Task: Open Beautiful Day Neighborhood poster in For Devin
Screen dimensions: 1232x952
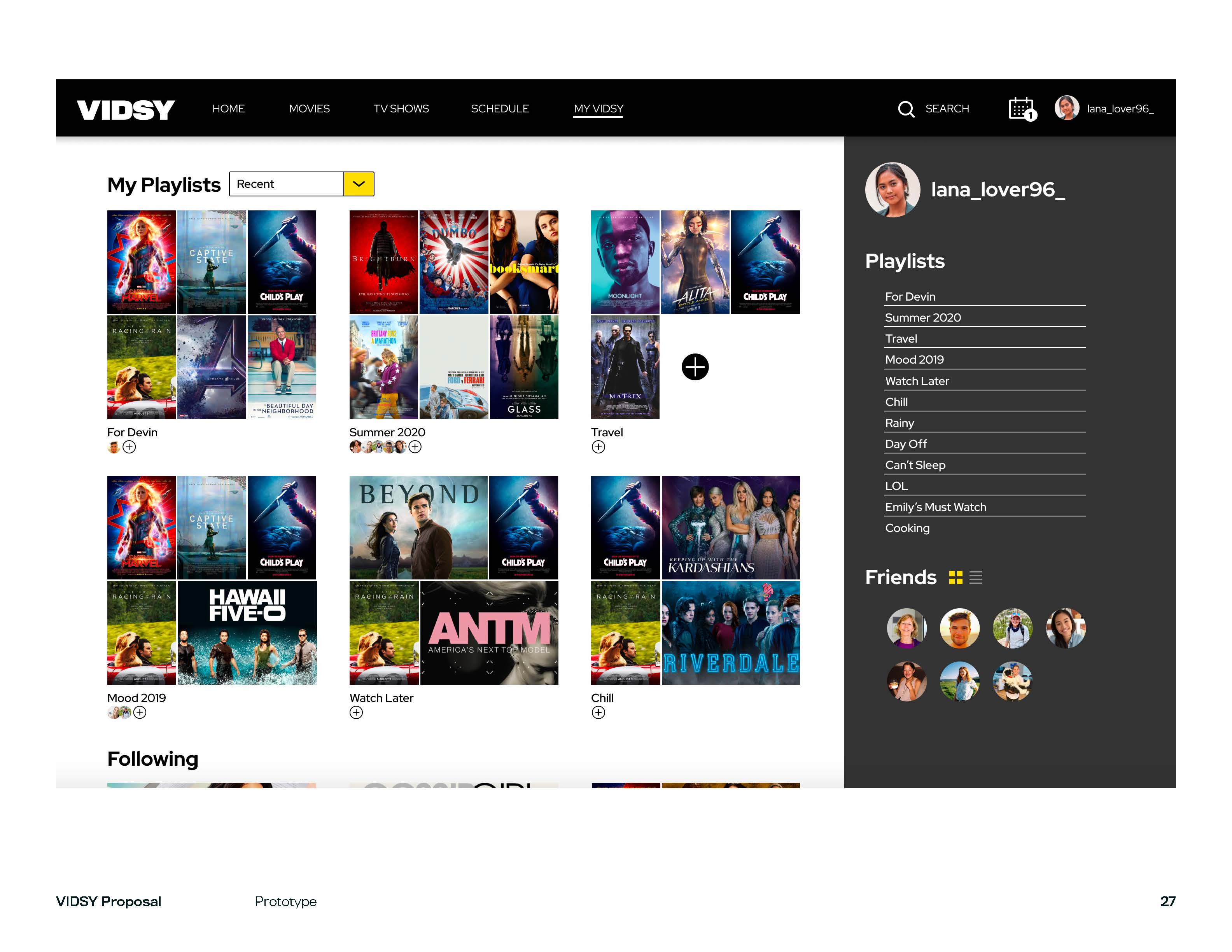Action: (282, 367)
